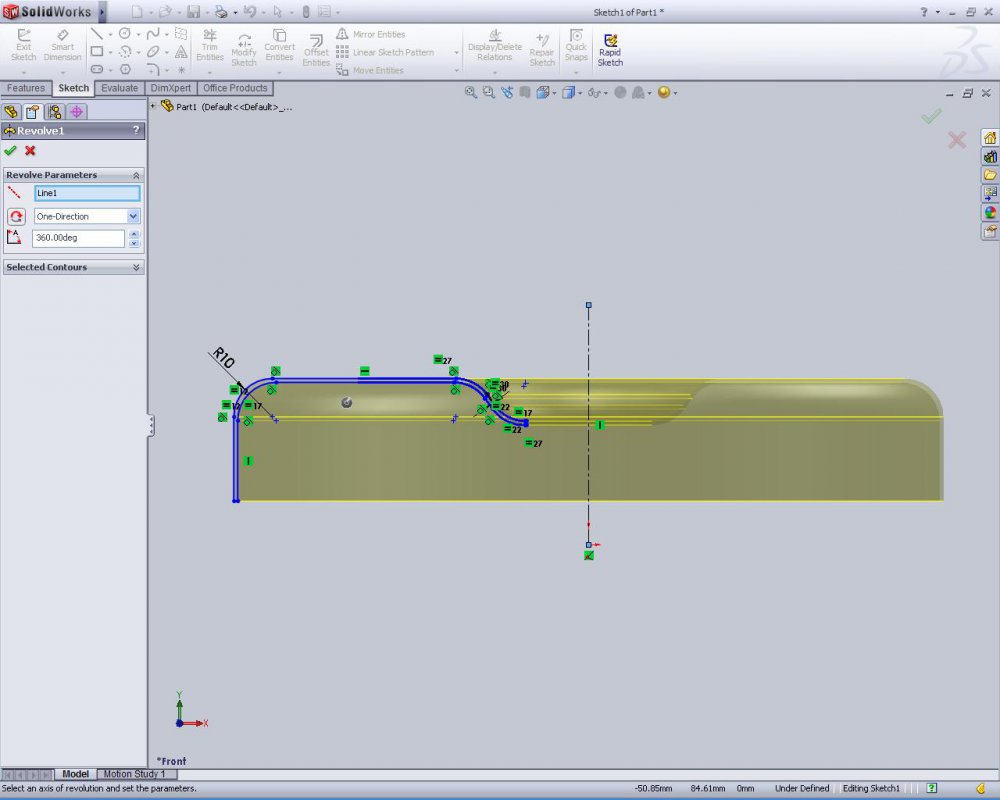Open the Appearances color ball in task pane
The image size is (1000, 800).
tap(990, 212)
